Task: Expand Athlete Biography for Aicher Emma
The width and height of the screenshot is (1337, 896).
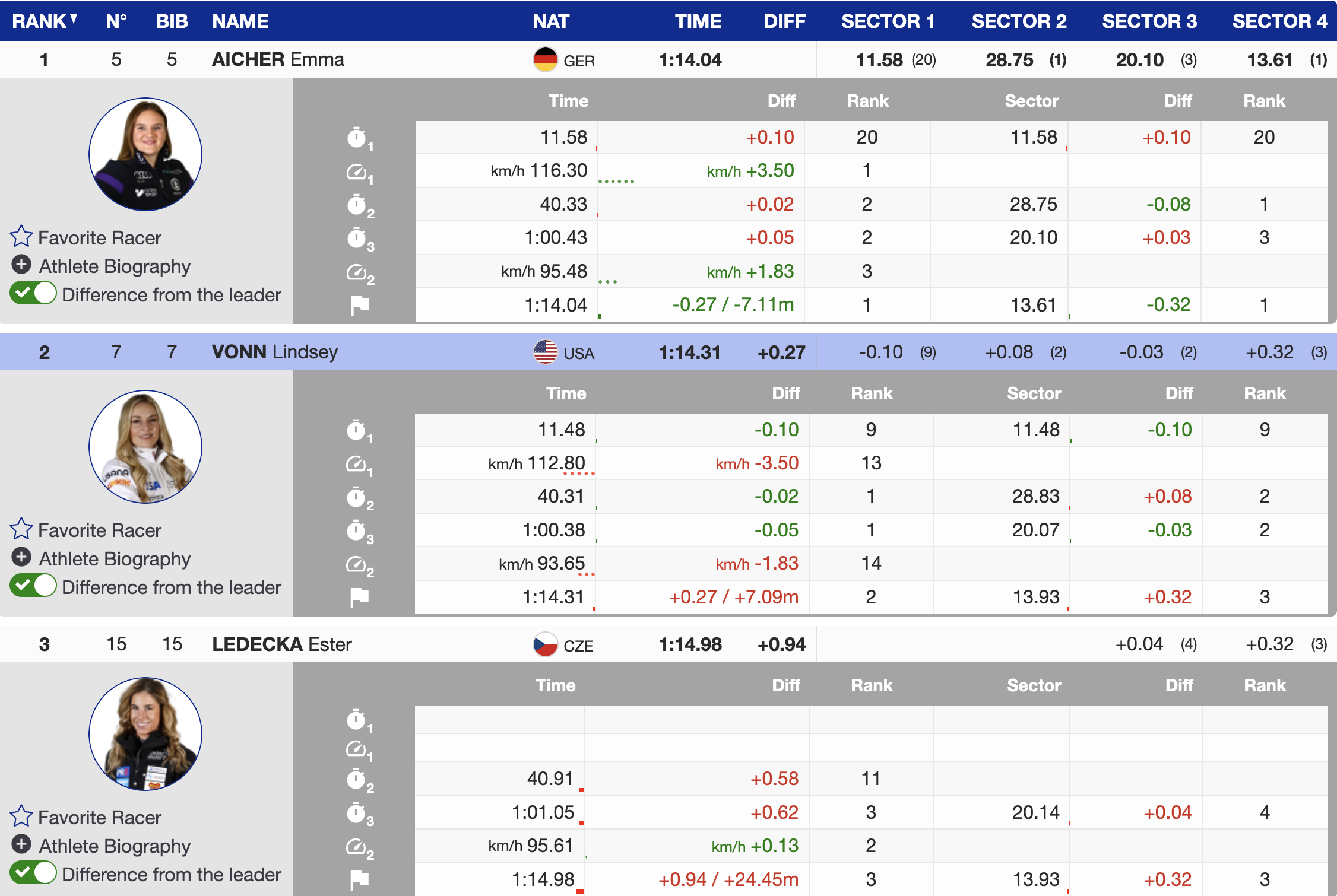Action: point(21,265)
